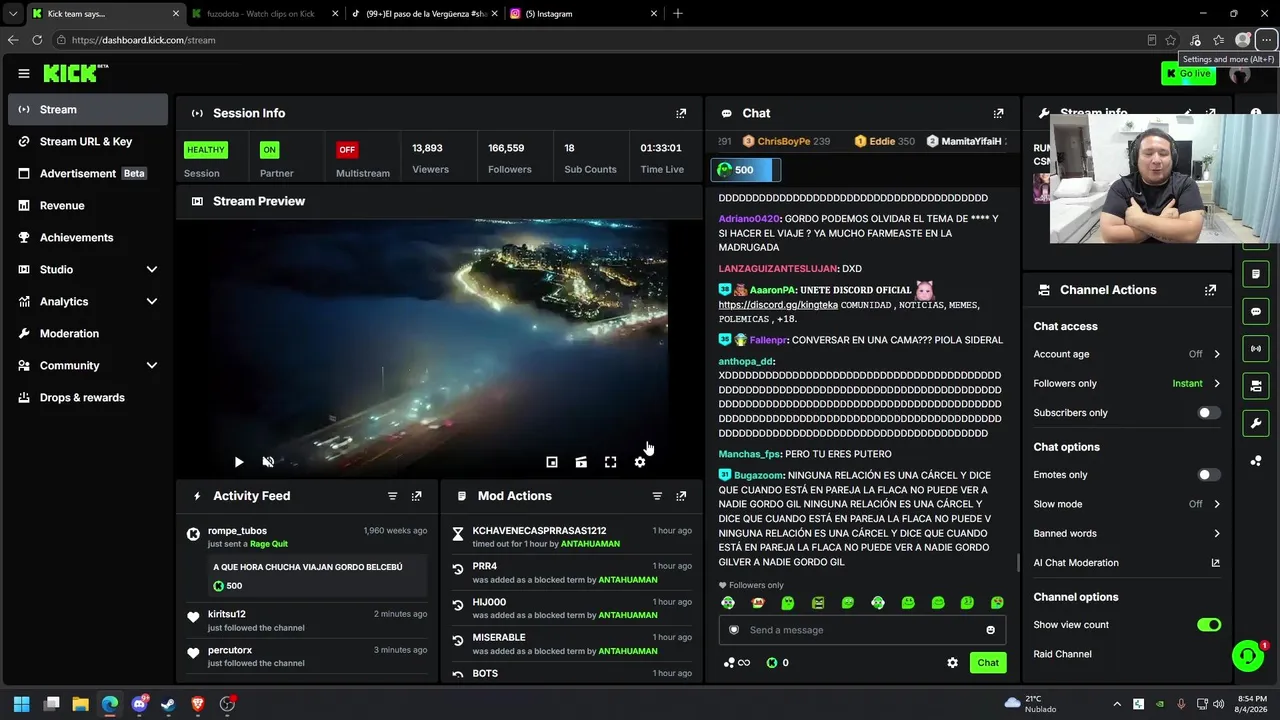Screen dimensions: 1280x720
Task: Open chat settings gear
Action: (952, 663)
